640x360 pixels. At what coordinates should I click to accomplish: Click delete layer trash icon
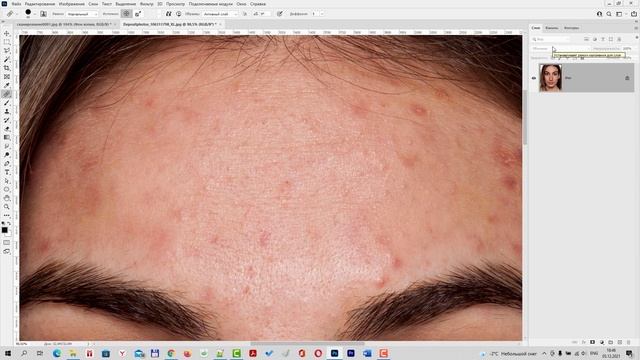pyautogui.click(x=629, y=342)
